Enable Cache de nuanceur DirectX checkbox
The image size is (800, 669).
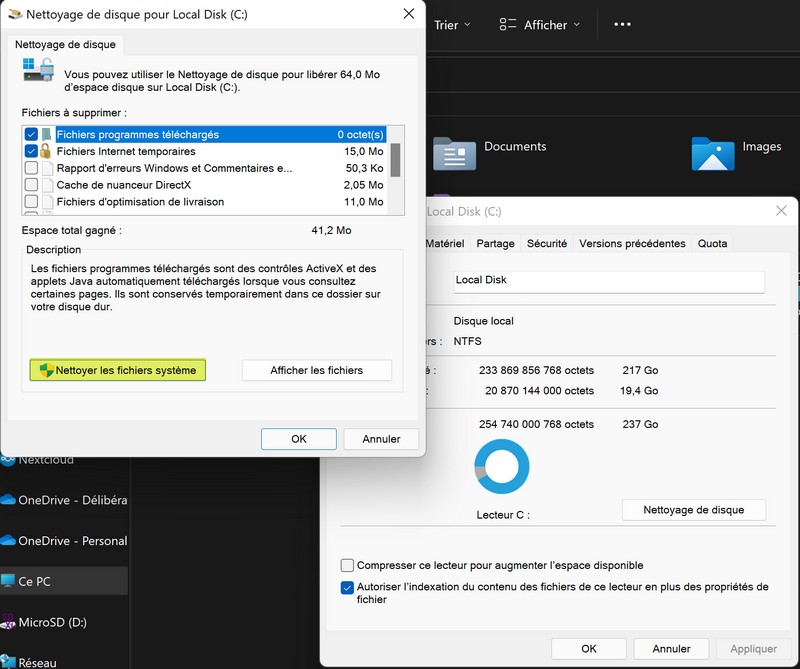32,185
